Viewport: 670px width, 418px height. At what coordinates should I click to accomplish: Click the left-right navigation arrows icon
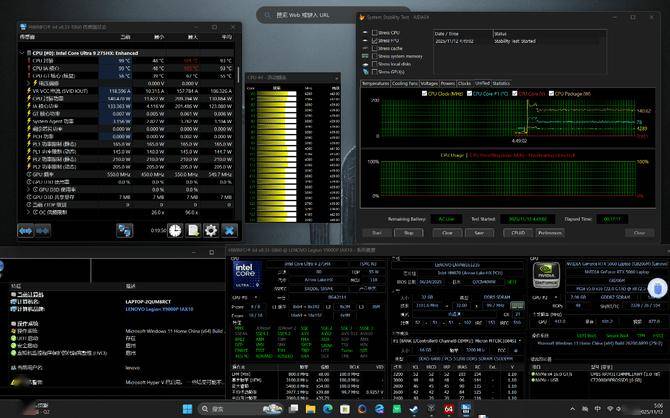coord(27,230)
